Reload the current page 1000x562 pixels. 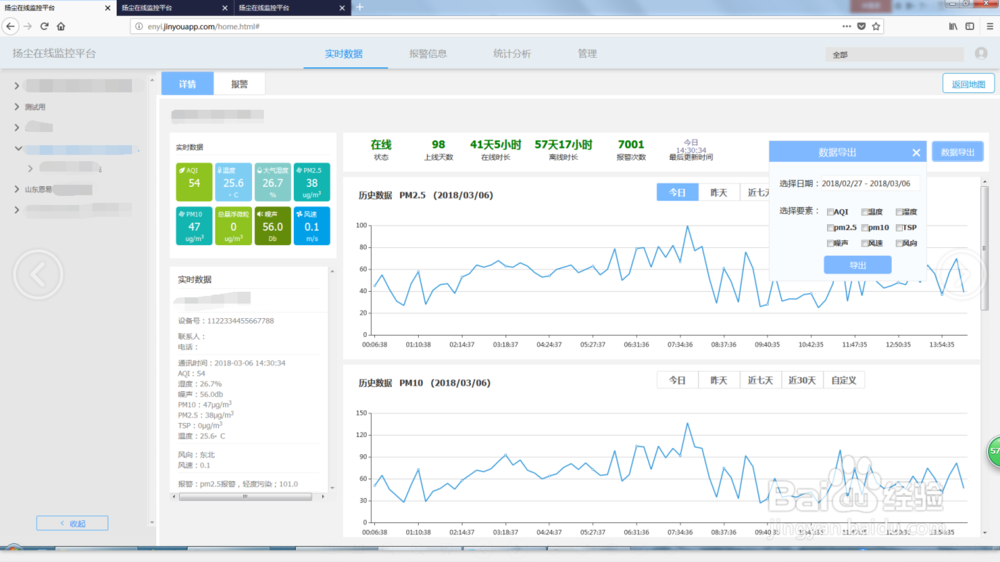tap(44, 26)
